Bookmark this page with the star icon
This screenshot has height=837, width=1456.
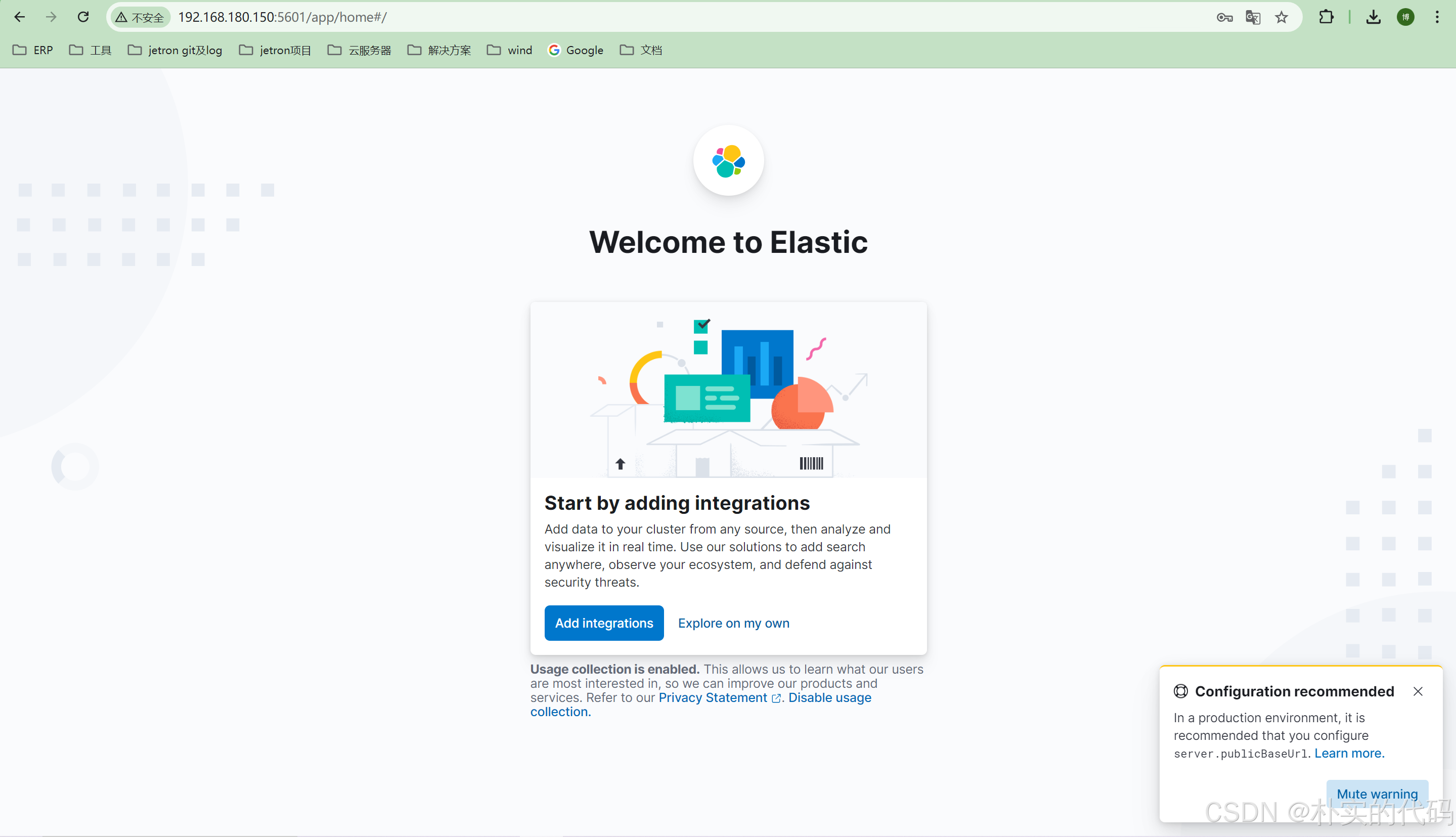(1281, 18)
